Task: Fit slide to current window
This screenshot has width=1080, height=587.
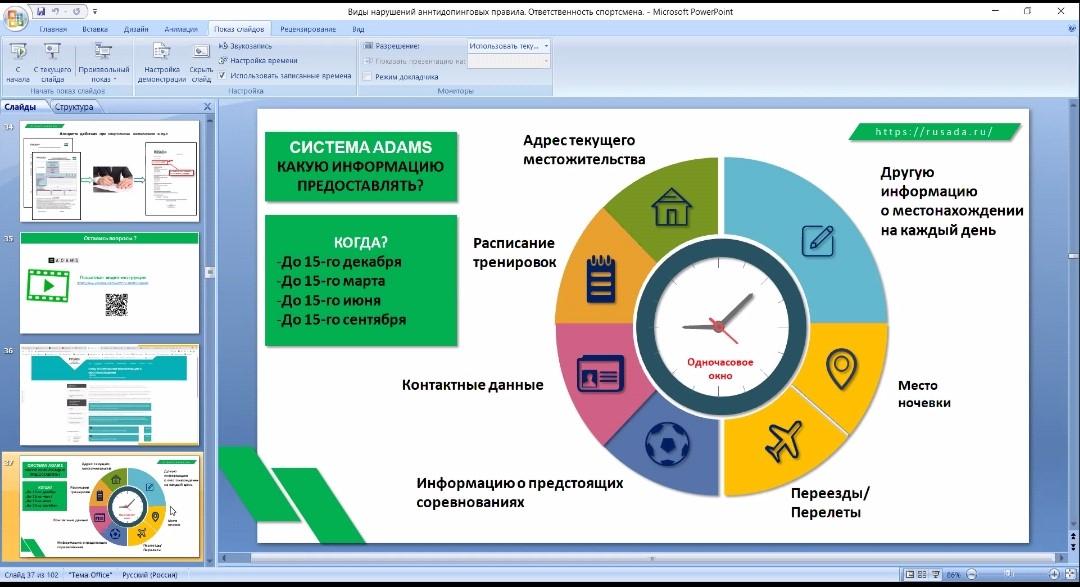Action: [1070, 575]
